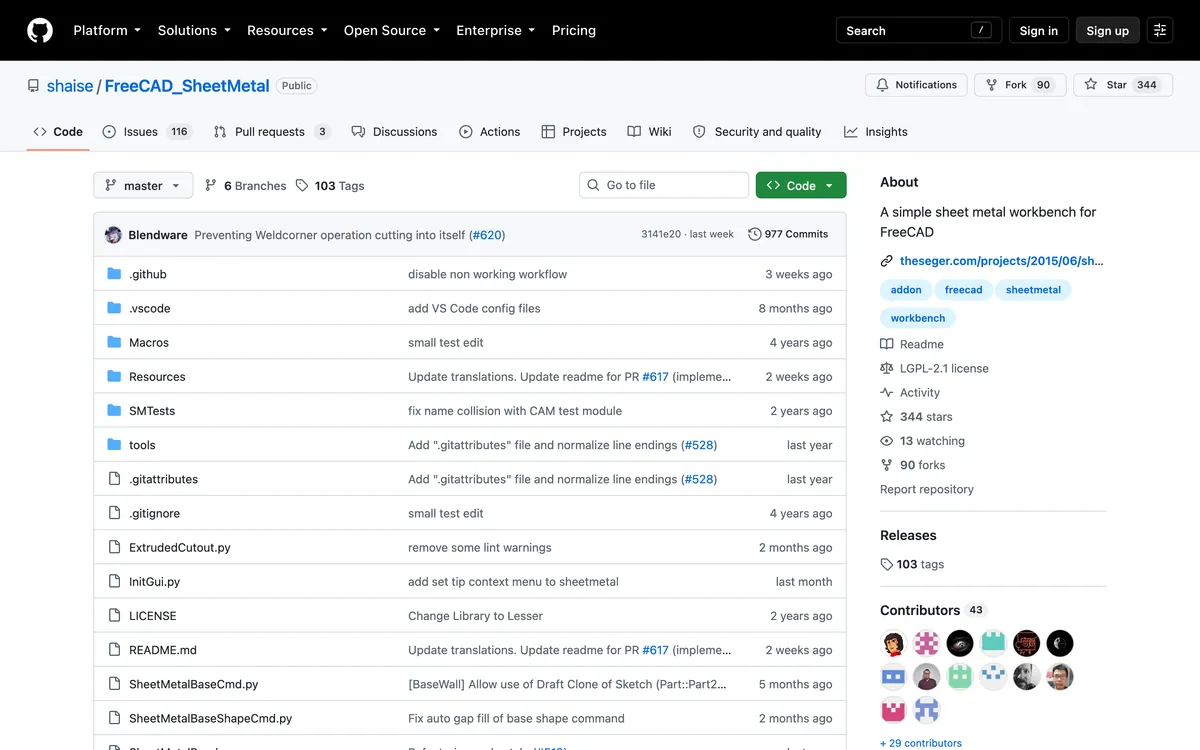Open the accessibility settings icon in header
1200x750 pixels.
[1160, 30]
